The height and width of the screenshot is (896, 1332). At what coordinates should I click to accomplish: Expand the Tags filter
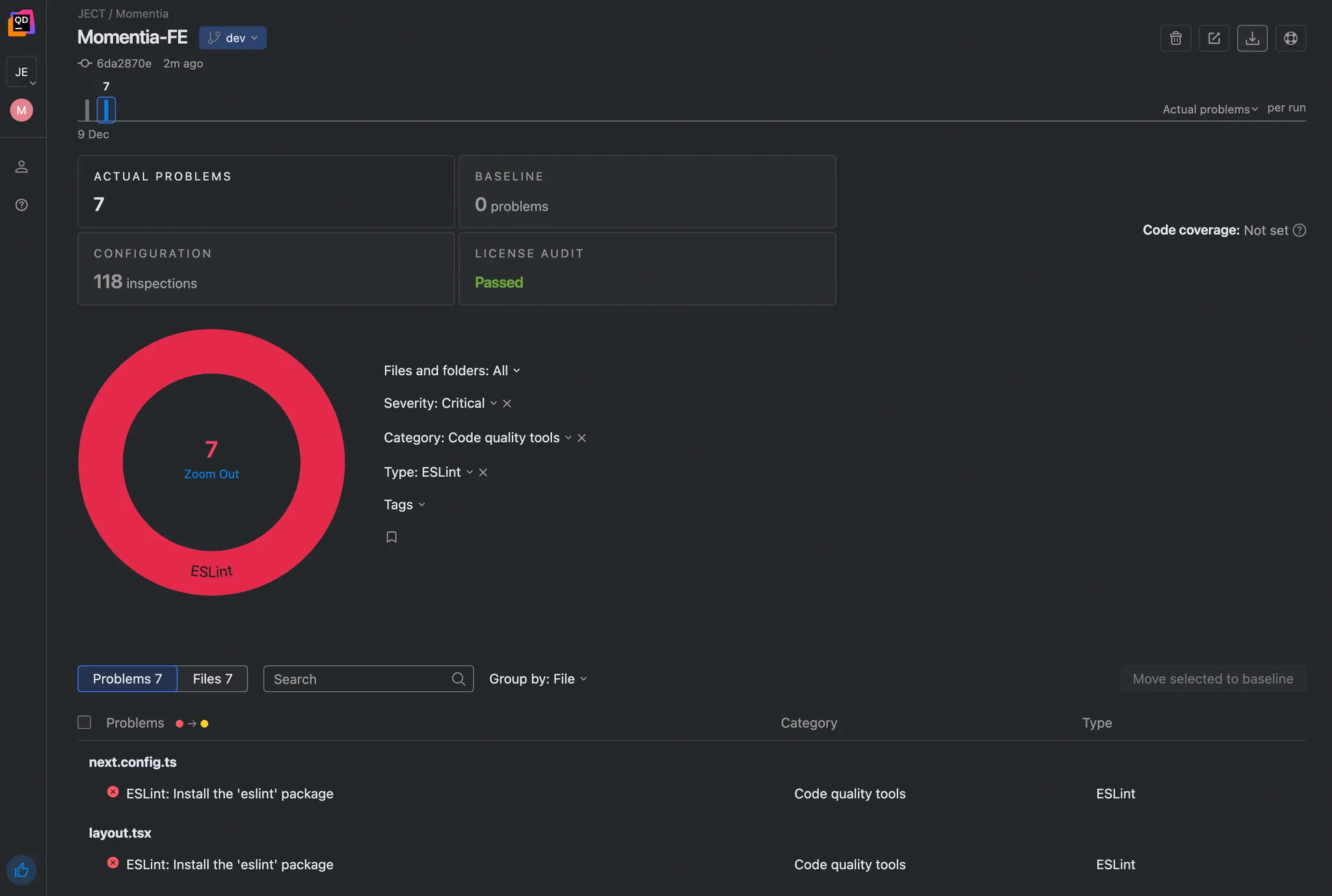405,505
